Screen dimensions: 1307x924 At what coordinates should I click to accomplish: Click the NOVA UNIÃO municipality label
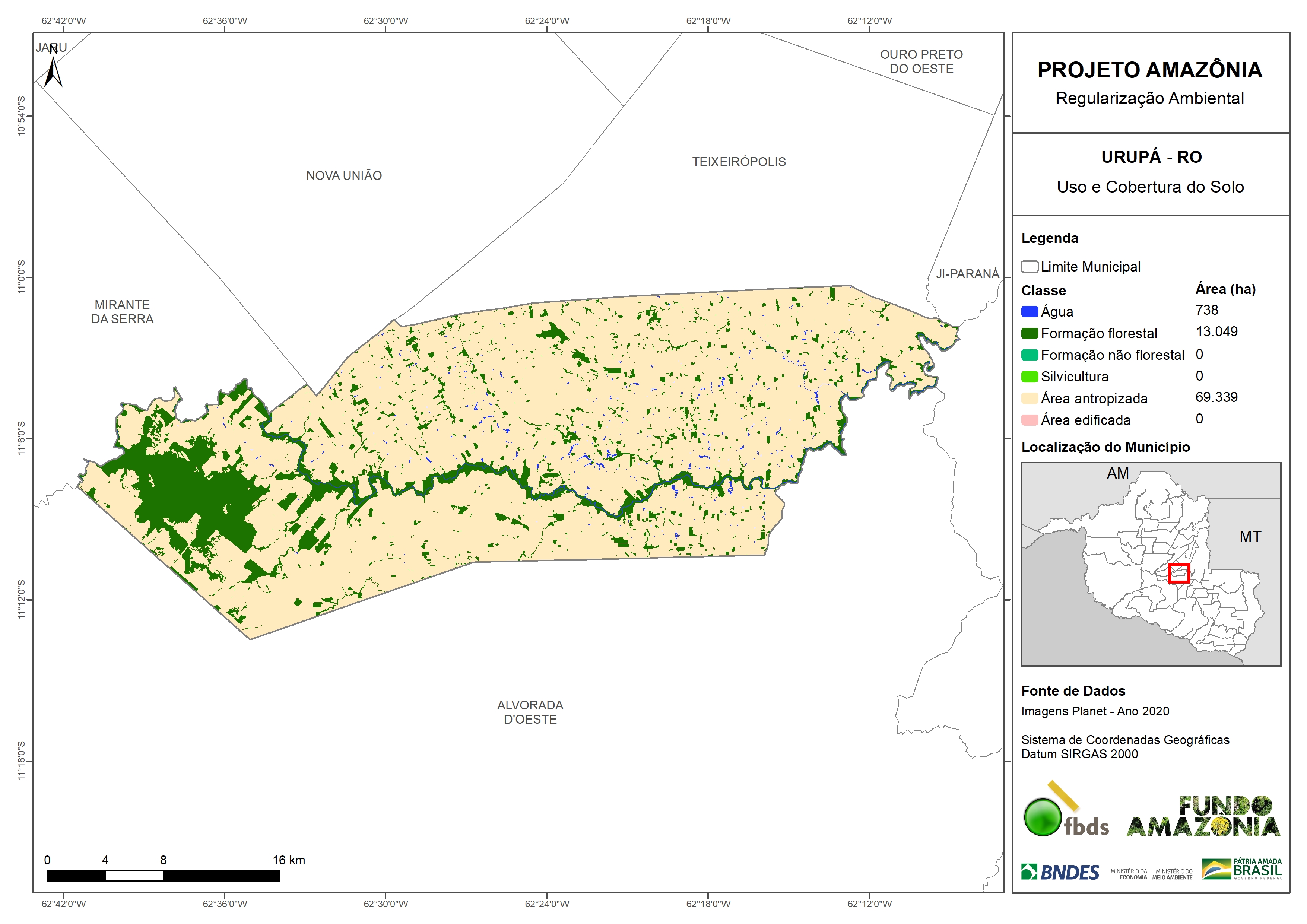tap(344, 175)
